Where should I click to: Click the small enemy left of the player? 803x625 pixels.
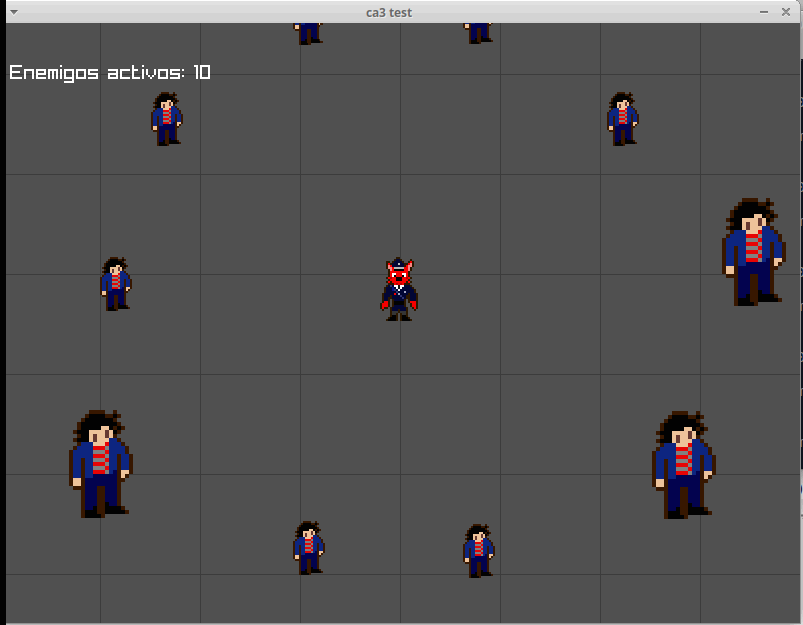pos(116,284)
